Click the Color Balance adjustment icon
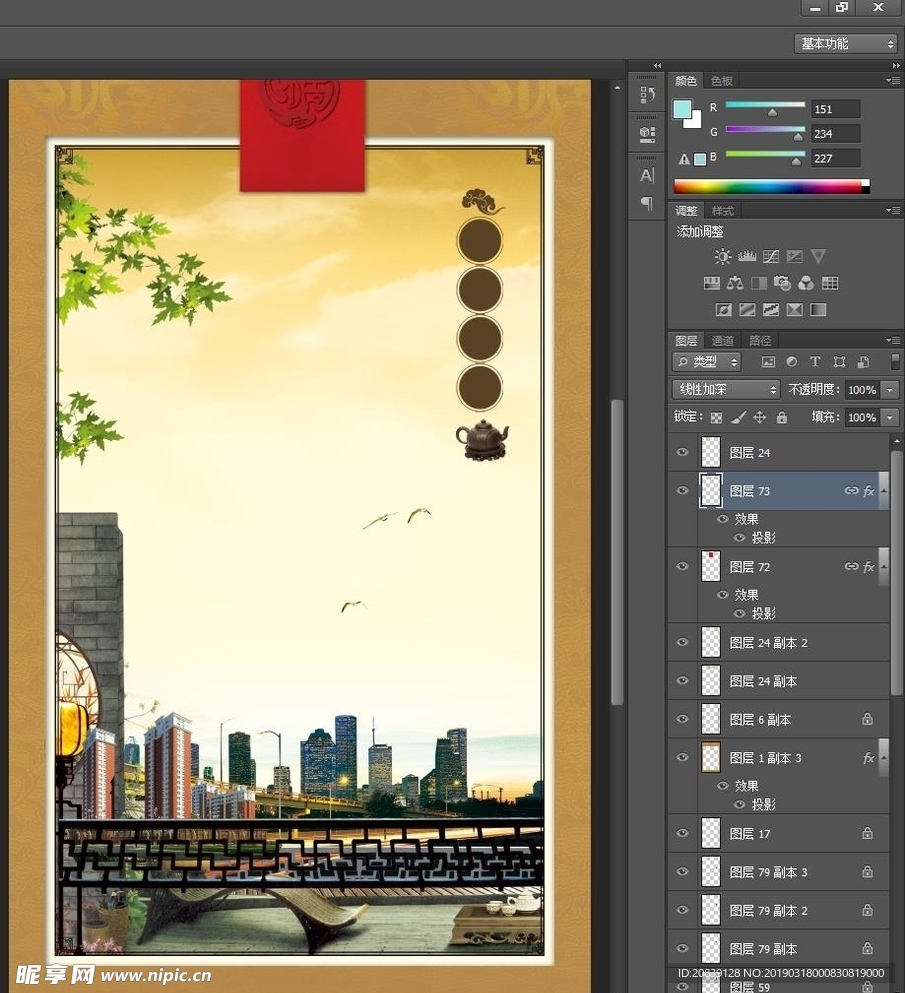 tap(735, 284)
